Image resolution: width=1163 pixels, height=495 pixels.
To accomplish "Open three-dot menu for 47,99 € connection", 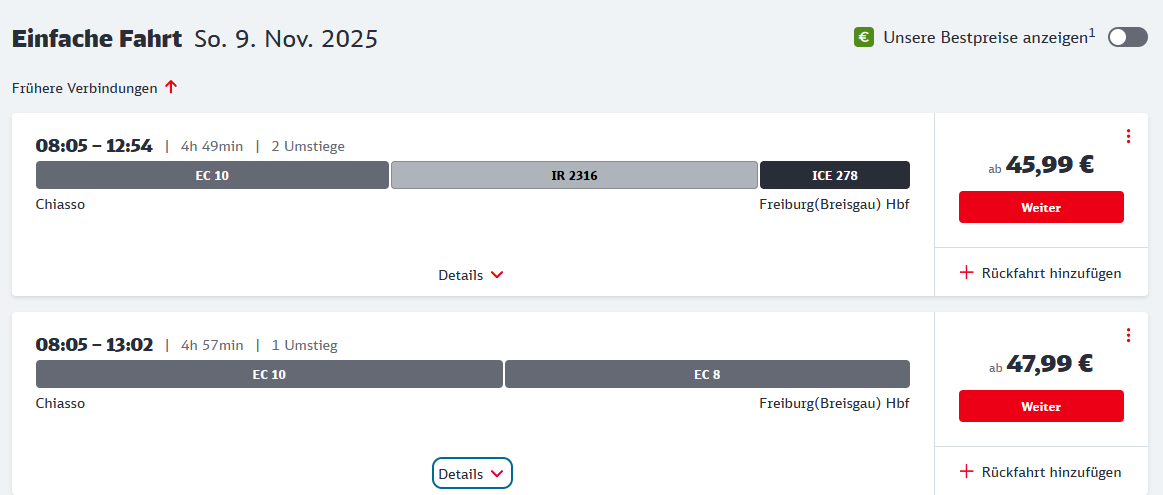I will (x=1128, y=335).
